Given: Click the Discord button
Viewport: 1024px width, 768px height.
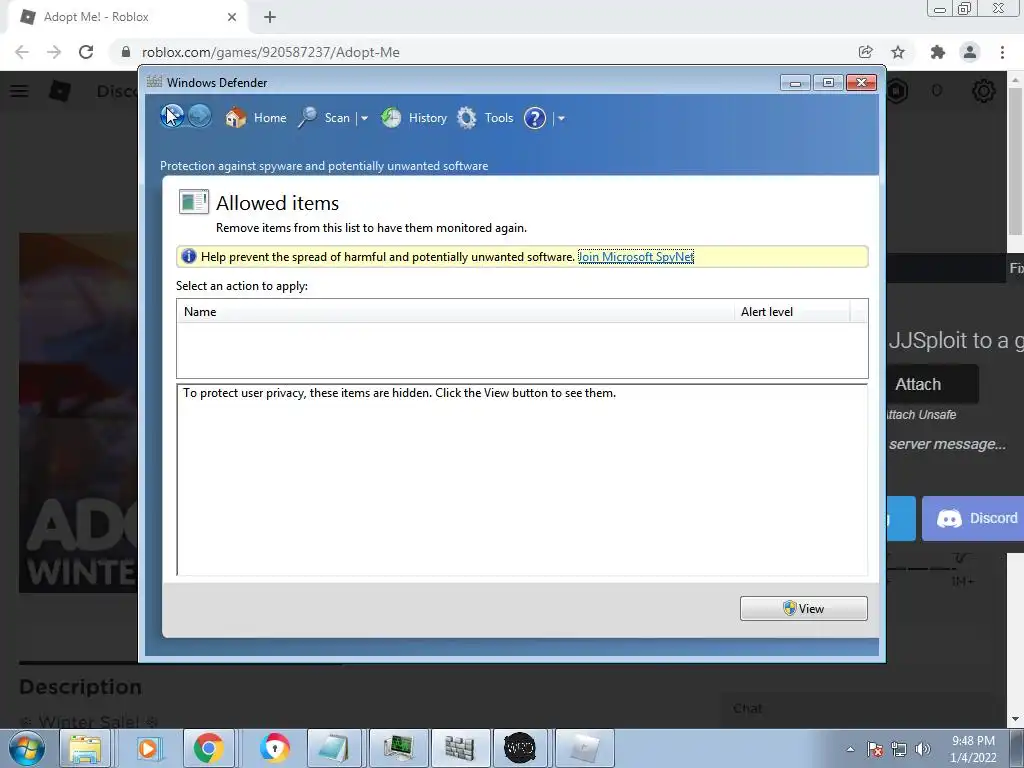Looking at the screenshot, I should coord(973,518).
